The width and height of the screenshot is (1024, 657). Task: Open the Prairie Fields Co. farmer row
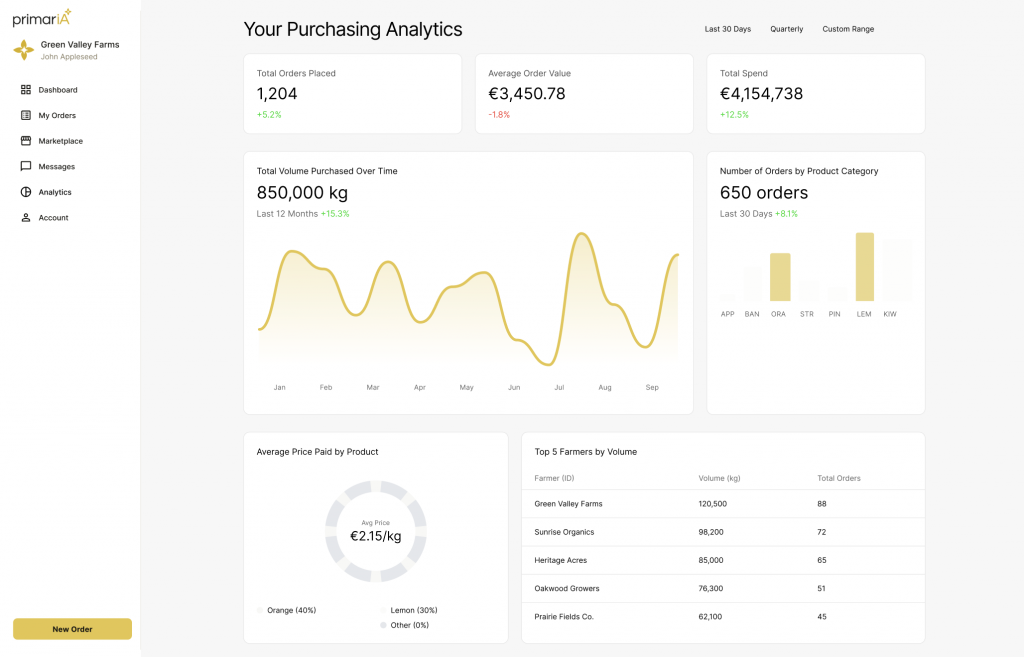(564, 617)
